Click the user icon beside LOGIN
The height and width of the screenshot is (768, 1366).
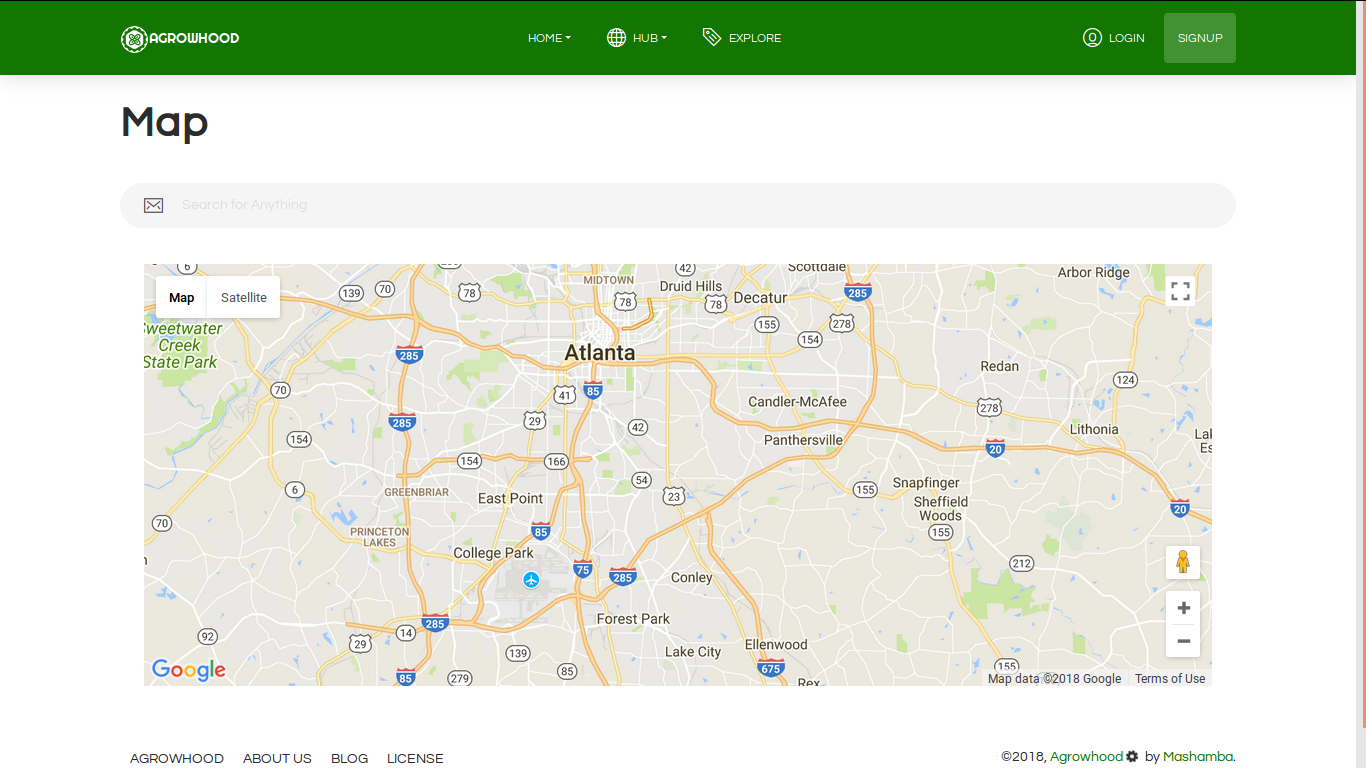click(x=1092, y=38)
